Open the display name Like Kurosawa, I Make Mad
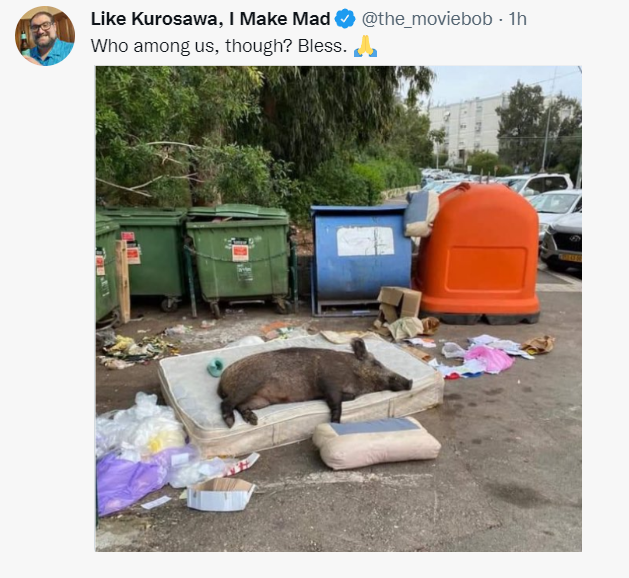Screen dimensions: 629x578 [x=210, y=19]
